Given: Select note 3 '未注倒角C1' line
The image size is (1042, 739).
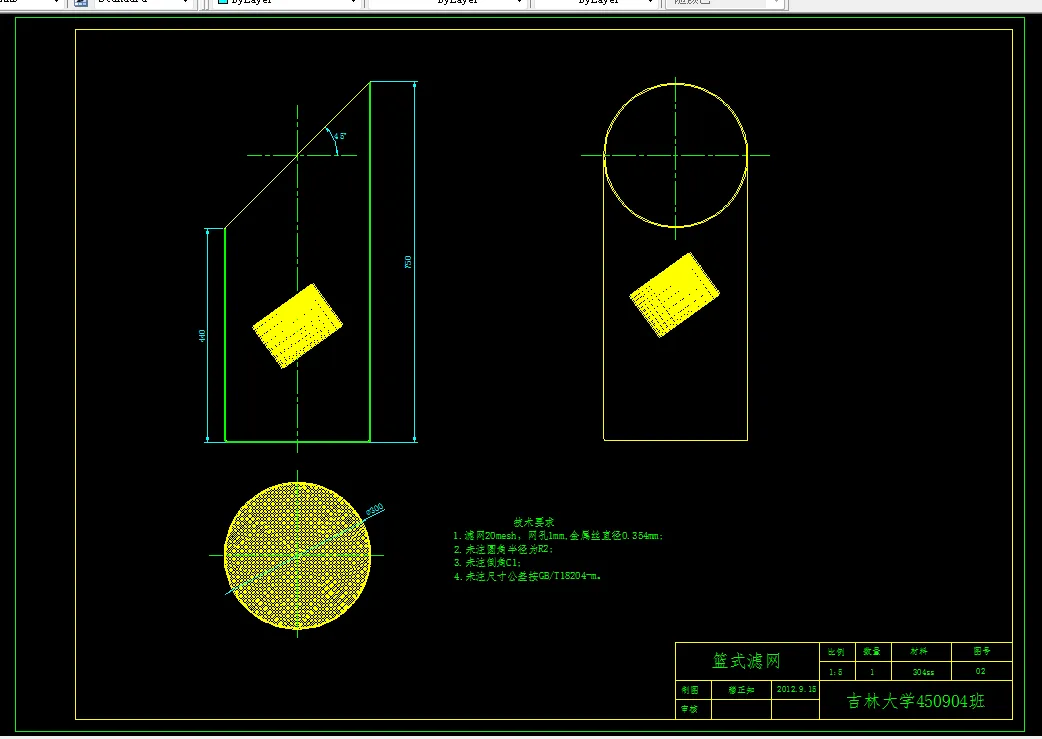Looking at the screenshot, I should (487, 563).
